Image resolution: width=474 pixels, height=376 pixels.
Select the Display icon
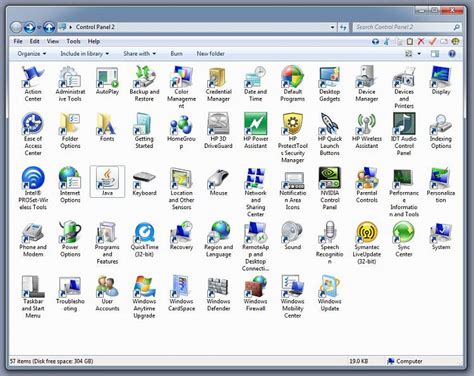tap(441, 81)
